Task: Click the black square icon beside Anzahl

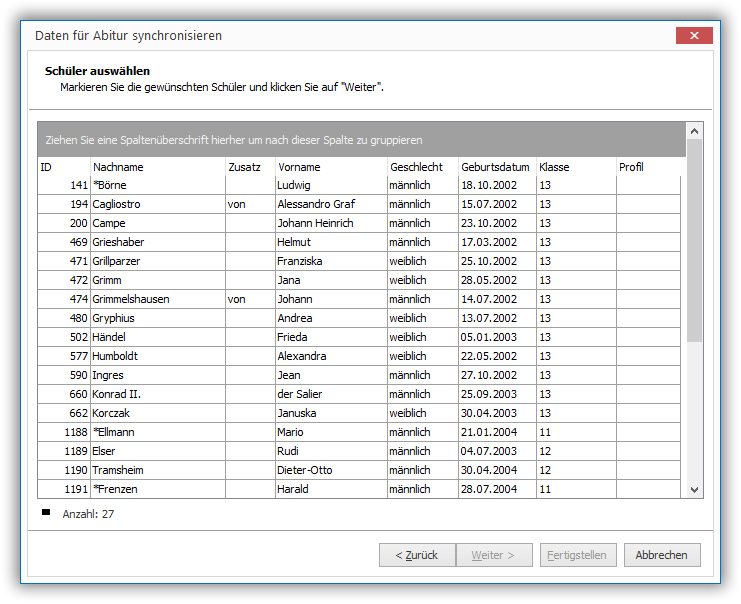Action: click(x=46, y=512)
